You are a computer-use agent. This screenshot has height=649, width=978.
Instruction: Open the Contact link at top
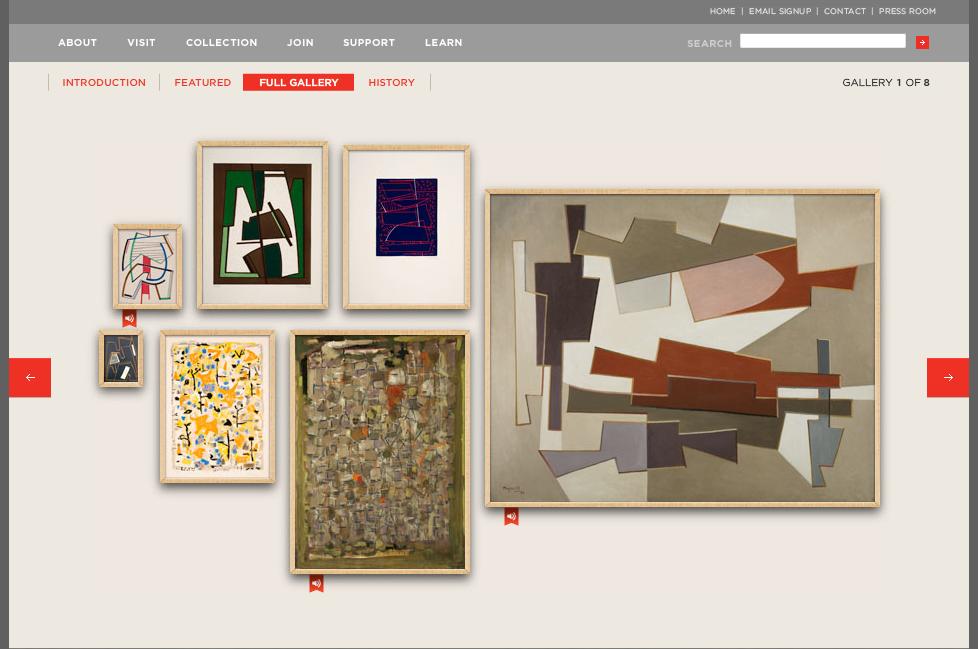pyautogui.click(x=845, y=11)
